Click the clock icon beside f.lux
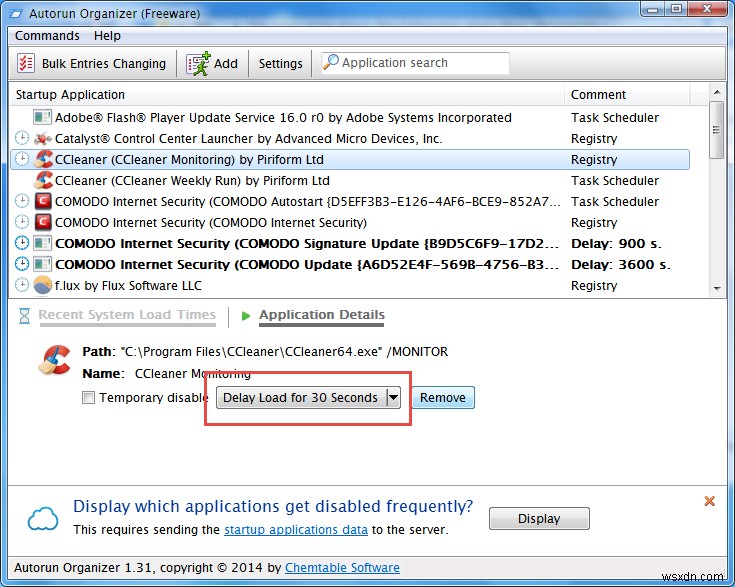 pyautogui.click(x=22, y=285)
